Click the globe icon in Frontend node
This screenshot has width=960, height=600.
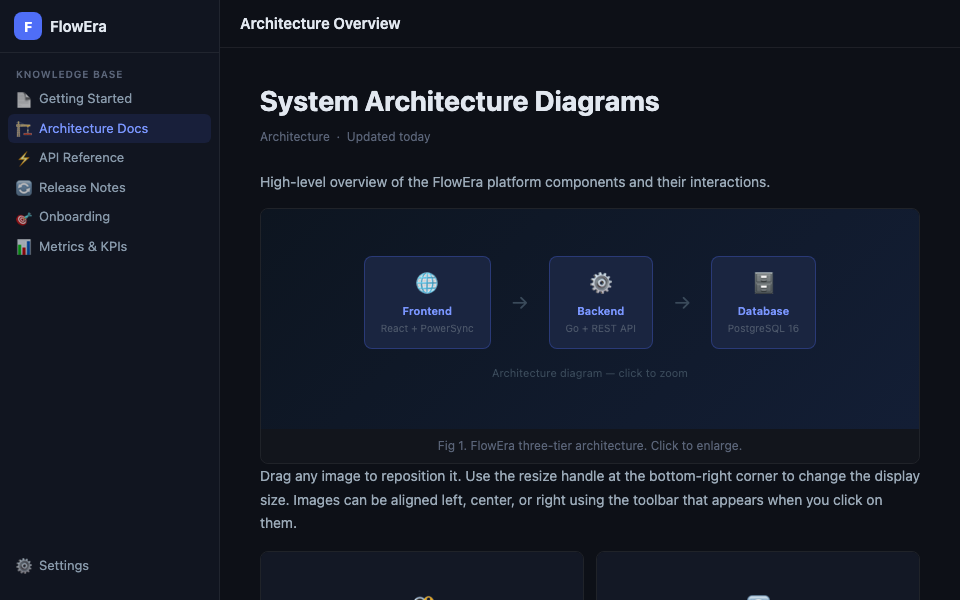click(427, 283)
